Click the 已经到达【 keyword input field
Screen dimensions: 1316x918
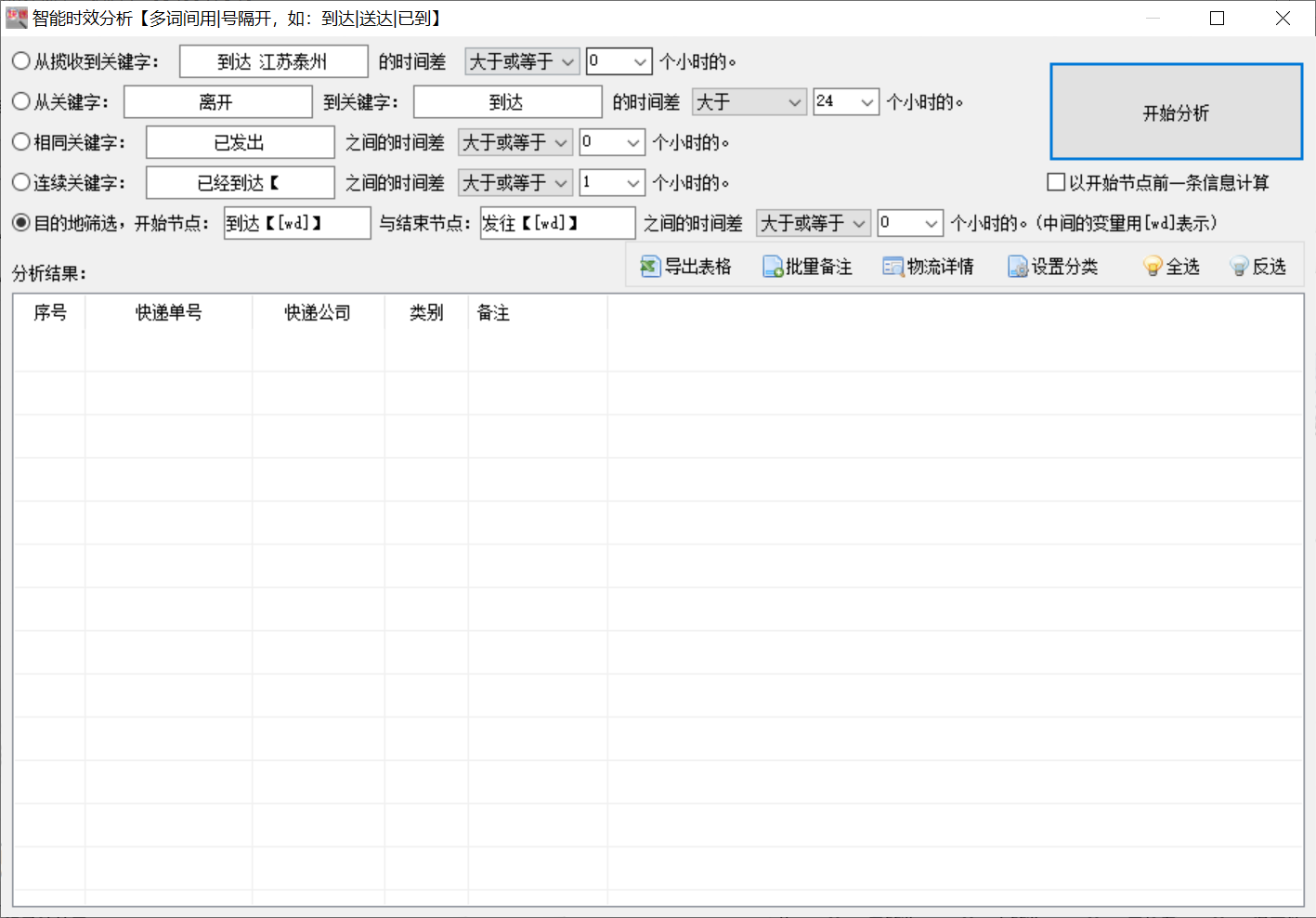(241, 182)
